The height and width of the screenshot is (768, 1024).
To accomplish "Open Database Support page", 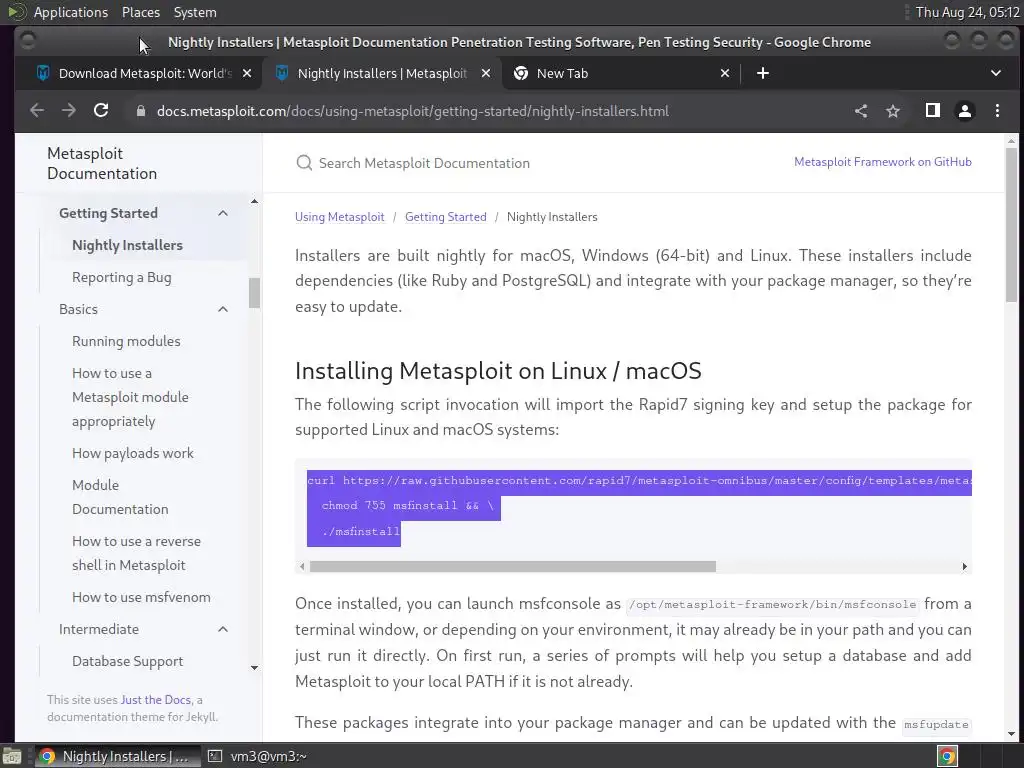I will click(x=127, y=661).
